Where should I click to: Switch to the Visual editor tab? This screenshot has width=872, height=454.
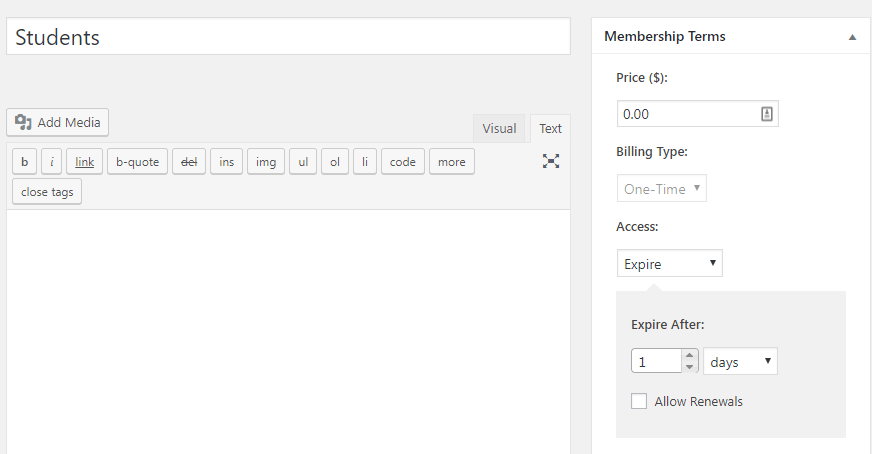[x=499, y=129]
